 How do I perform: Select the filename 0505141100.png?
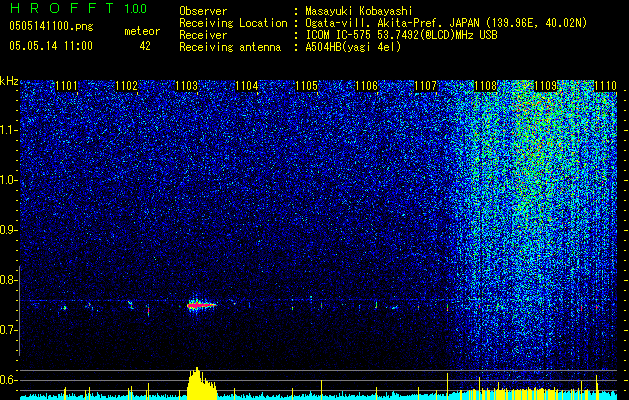coord(51,27)
